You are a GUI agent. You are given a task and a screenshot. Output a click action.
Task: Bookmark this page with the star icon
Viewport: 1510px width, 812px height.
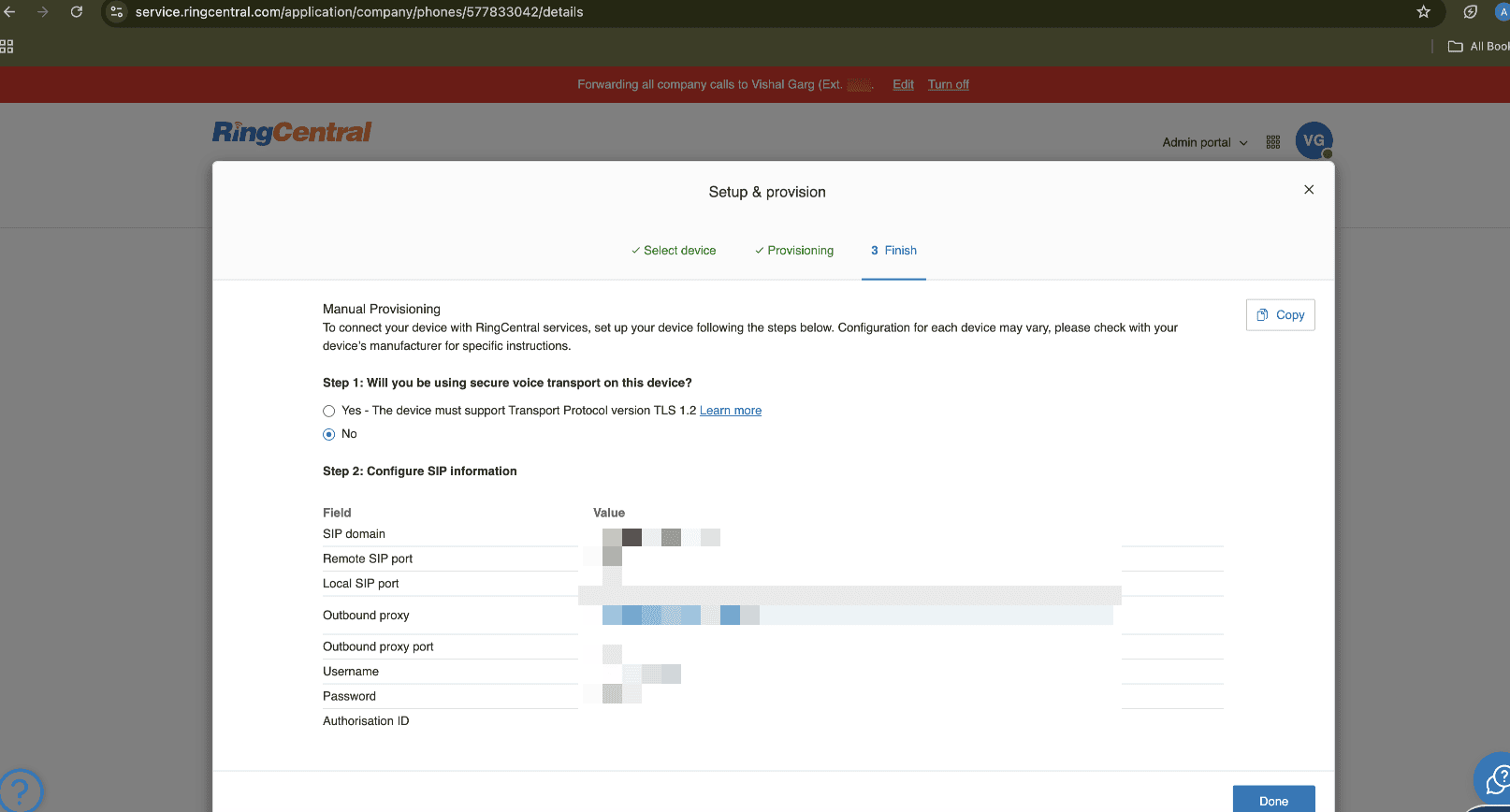1424,12
